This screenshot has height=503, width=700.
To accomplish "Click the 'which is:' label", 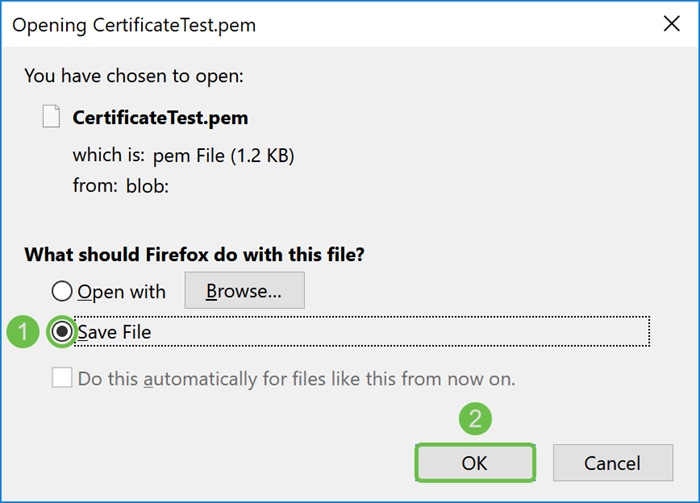I will coord(108,155).
